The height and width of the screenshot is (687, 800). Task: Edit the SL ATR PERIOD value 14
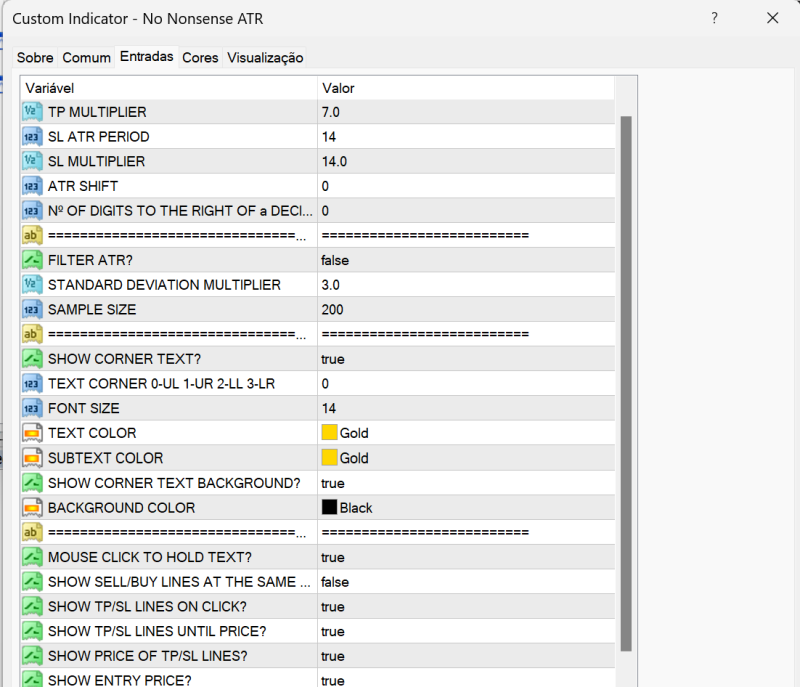click(329, 137)
